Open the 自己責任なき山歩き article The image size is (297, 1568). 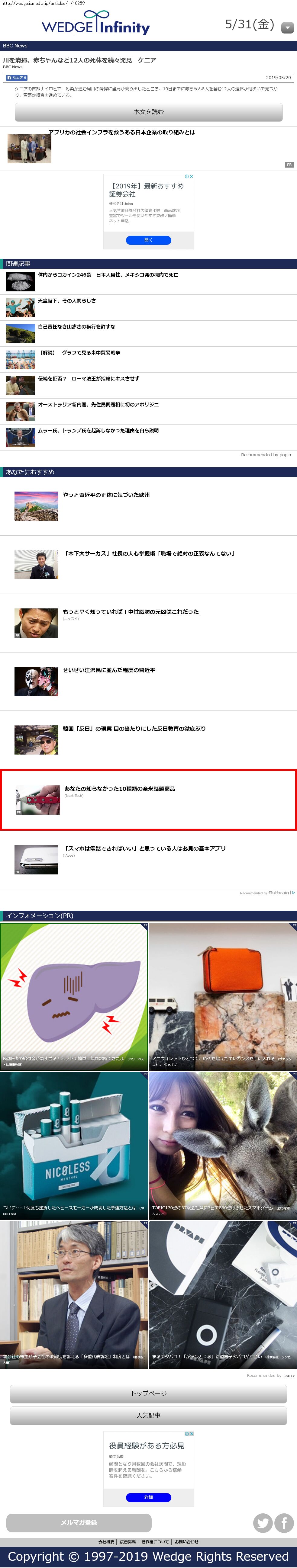[x=77, y=327]
